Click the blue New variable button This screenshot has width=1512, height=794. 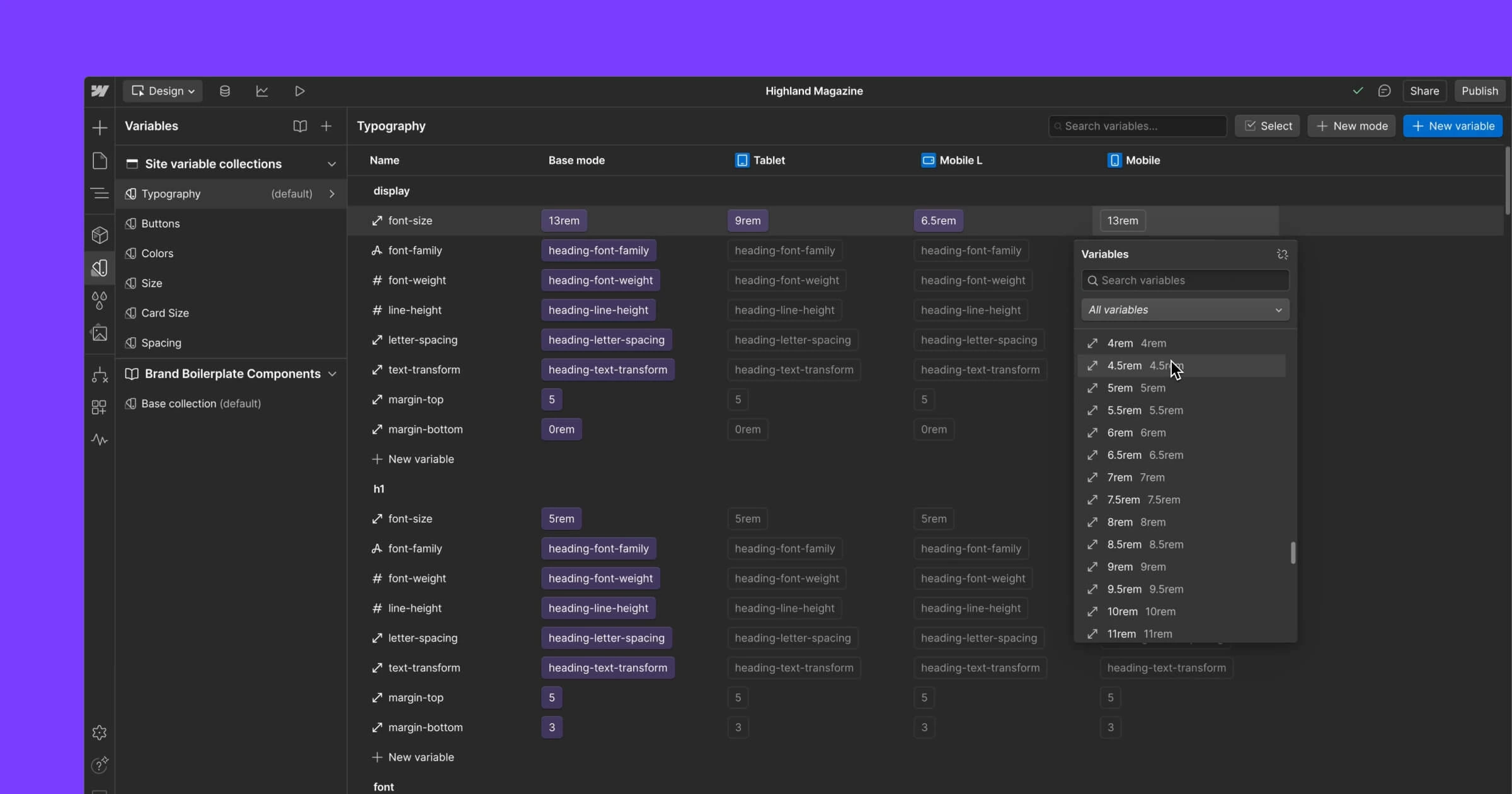click(1453, 126)
